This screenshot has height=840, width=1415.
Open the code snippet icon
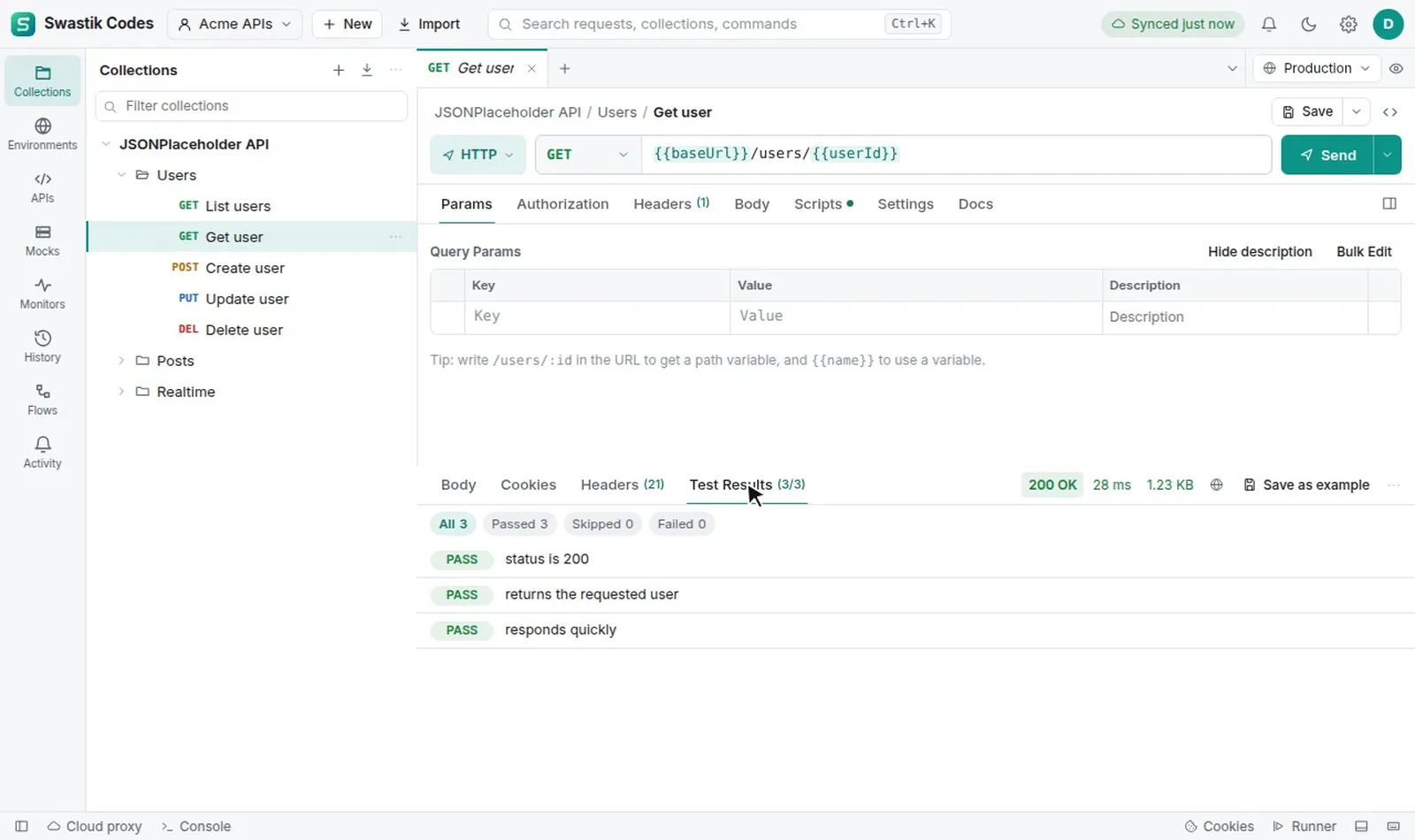pyautogui.click(x=1390, y=111)
